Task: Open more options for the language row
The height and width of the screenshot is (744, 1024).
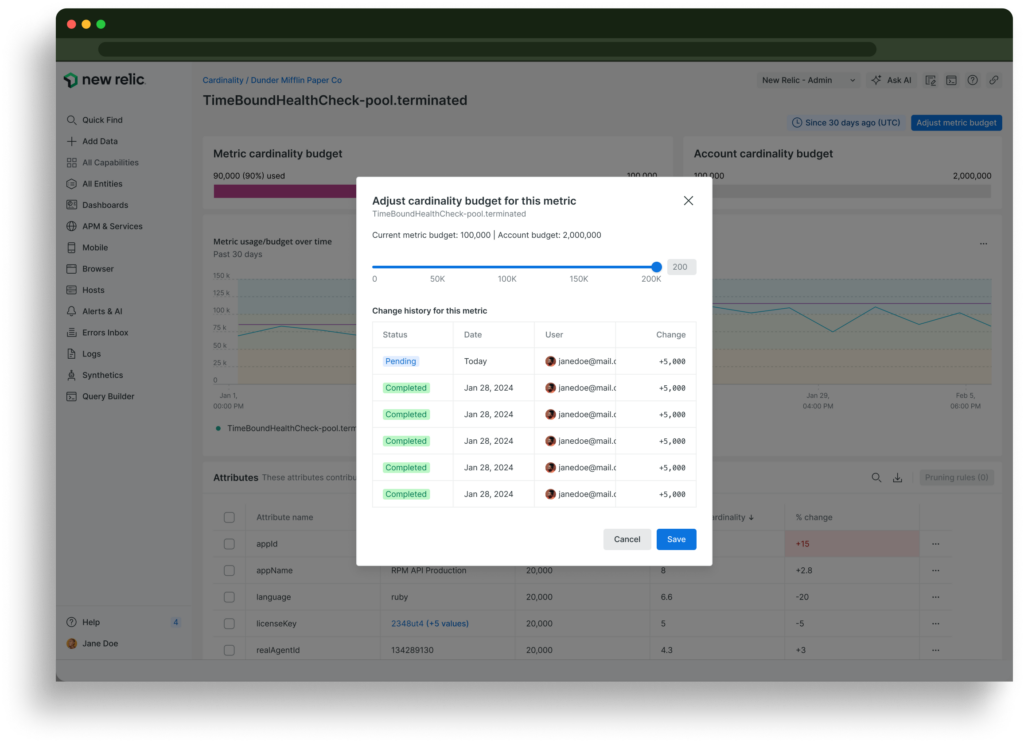Action: (x=936, y=597)
